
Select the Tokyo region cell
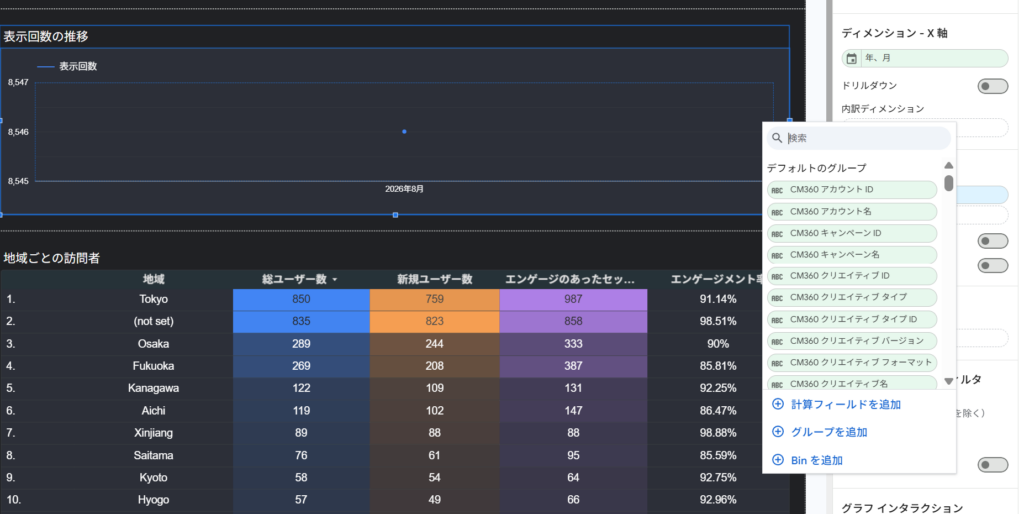coord(153,299)
